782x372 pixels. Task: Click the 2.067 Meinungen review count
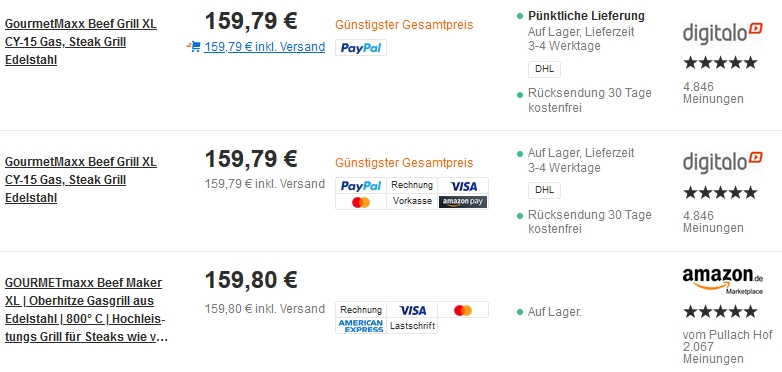click(713, 353)
